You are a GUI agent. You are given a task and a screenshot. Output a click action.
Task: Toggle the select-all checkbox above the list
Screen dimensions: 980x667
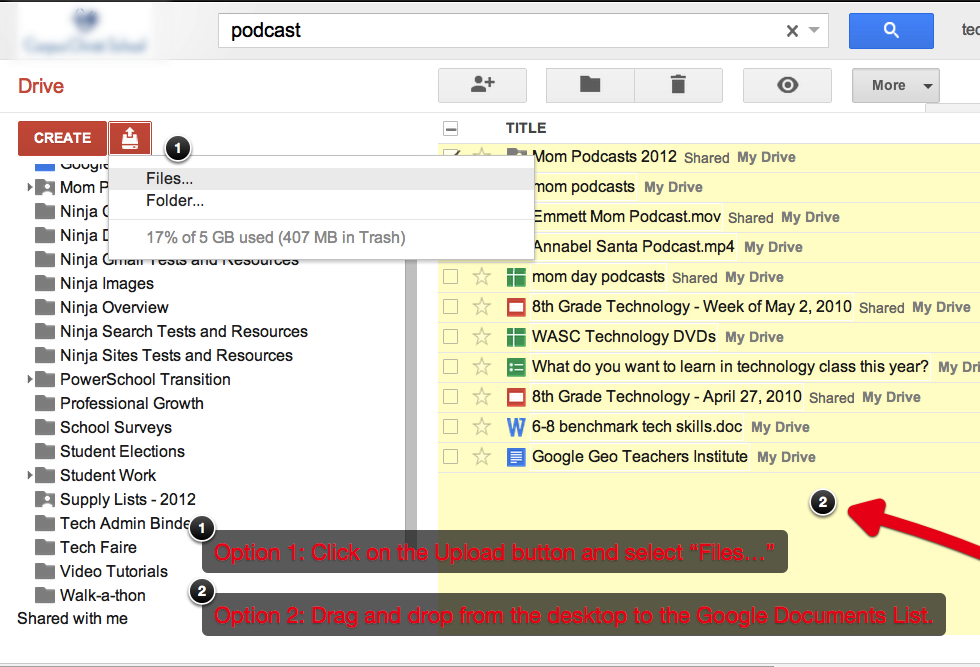tap(451, 129)
